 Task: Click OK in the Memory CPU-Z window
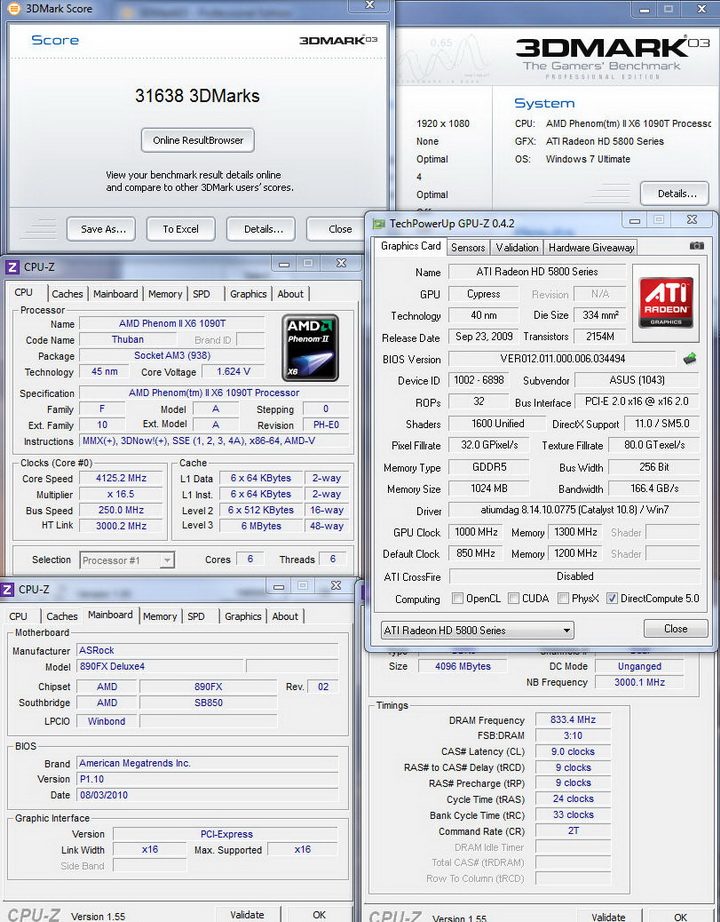pyautogui.click(x=681, y=917)
